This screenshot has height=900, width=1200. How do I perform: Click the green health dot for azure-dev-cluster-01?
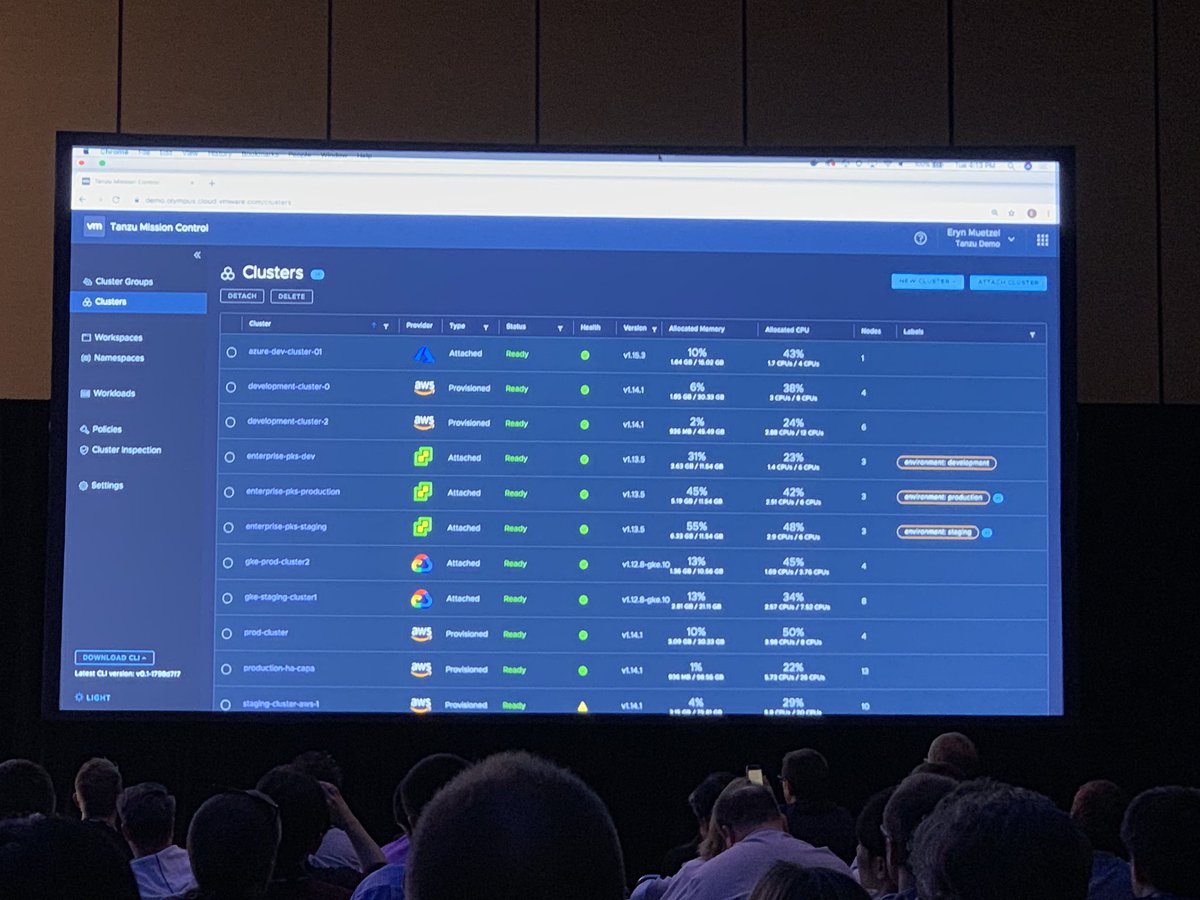click(x=584, y=355)
